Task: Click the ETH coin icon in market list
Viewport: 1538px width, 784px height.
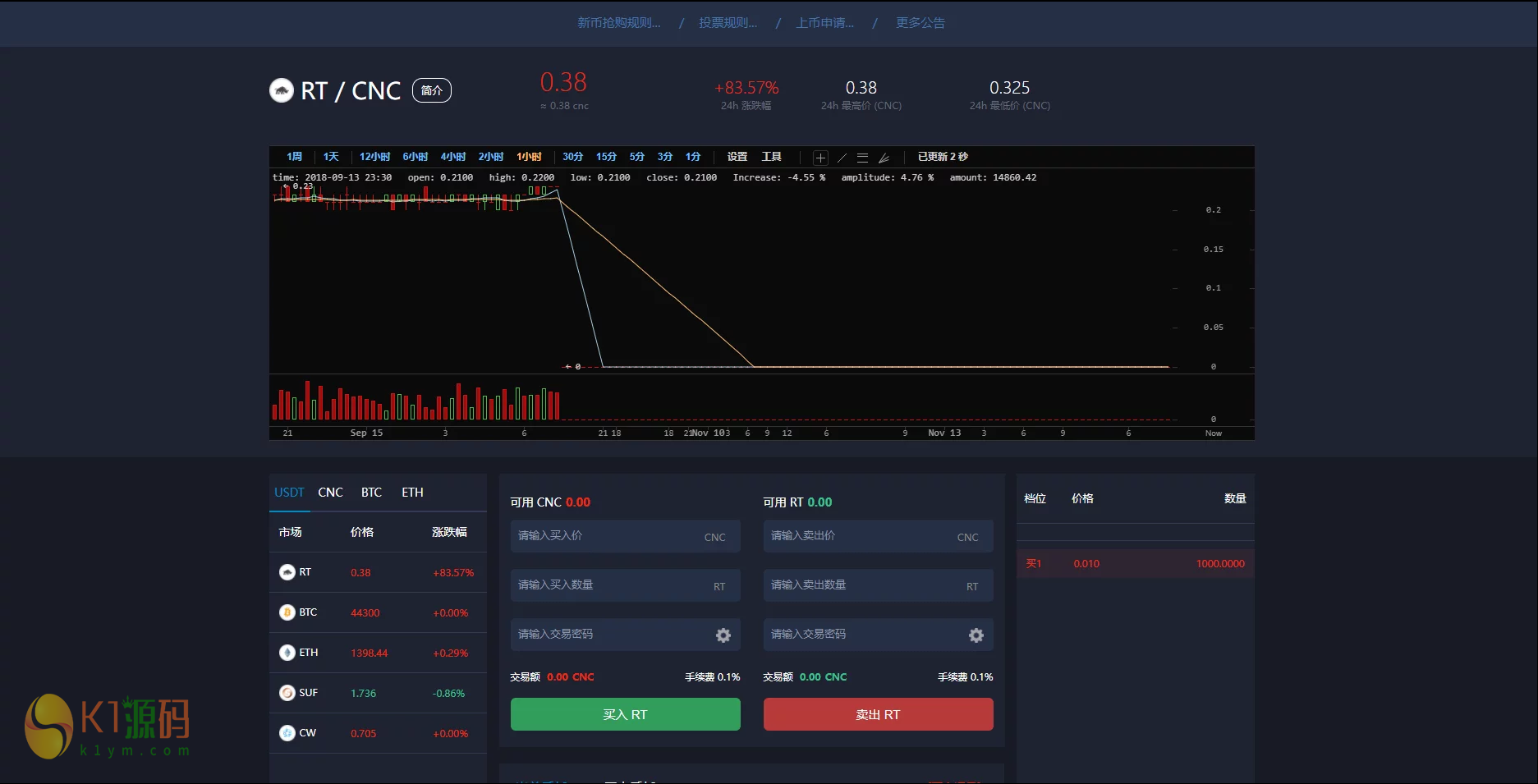Action: (287, 653)
